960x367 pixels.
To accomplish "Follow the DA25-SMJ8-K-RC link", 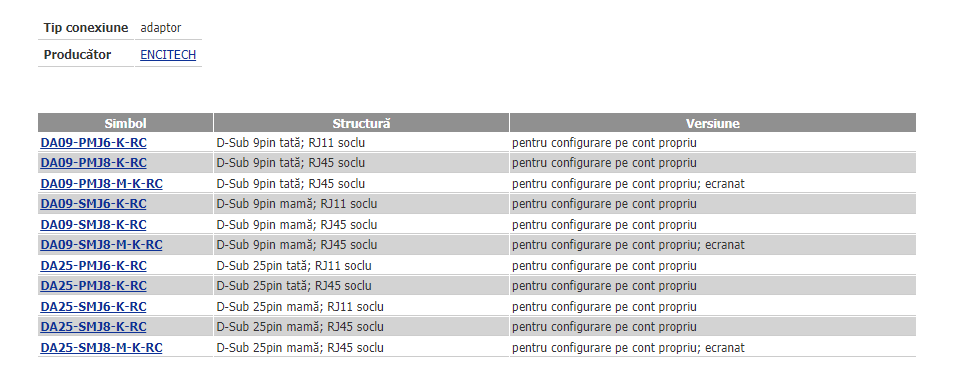I will pyautogui.click(x=94, y=327).
